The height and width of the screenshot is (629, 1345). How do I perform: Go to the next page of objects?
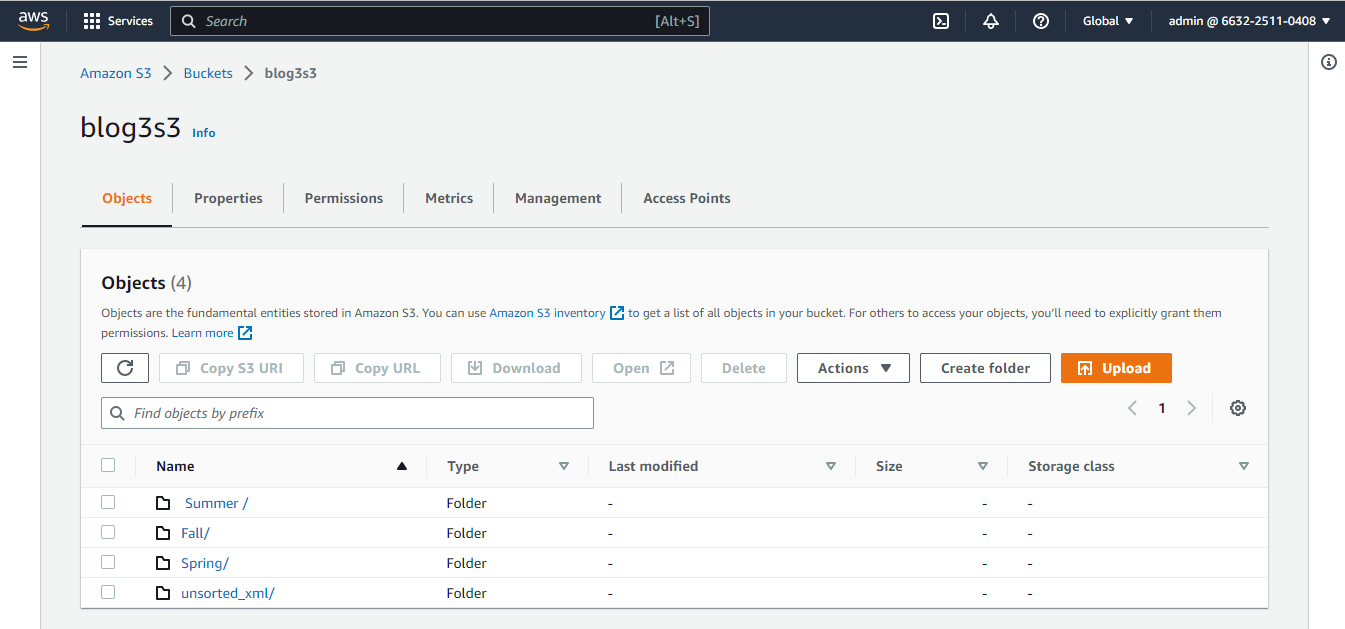1191,408
